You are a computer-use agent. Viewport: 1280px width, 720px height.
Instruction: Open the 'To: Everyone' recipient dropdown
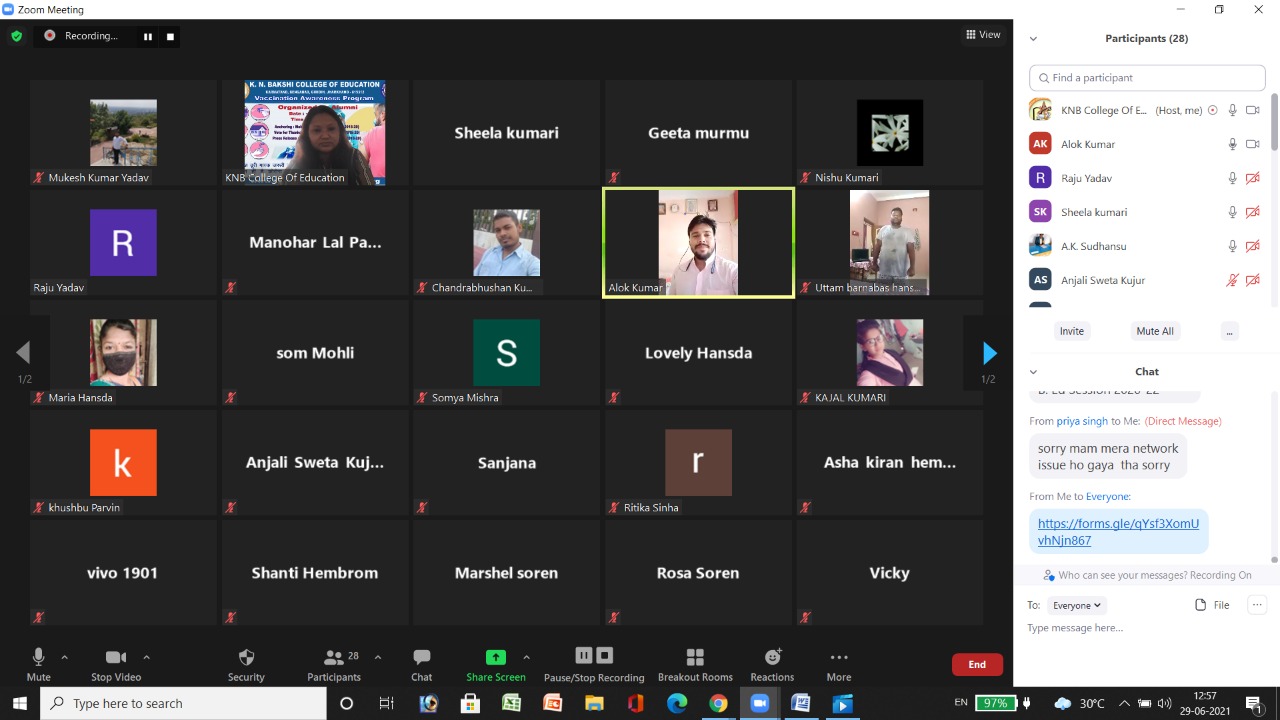pos(1077,605)
